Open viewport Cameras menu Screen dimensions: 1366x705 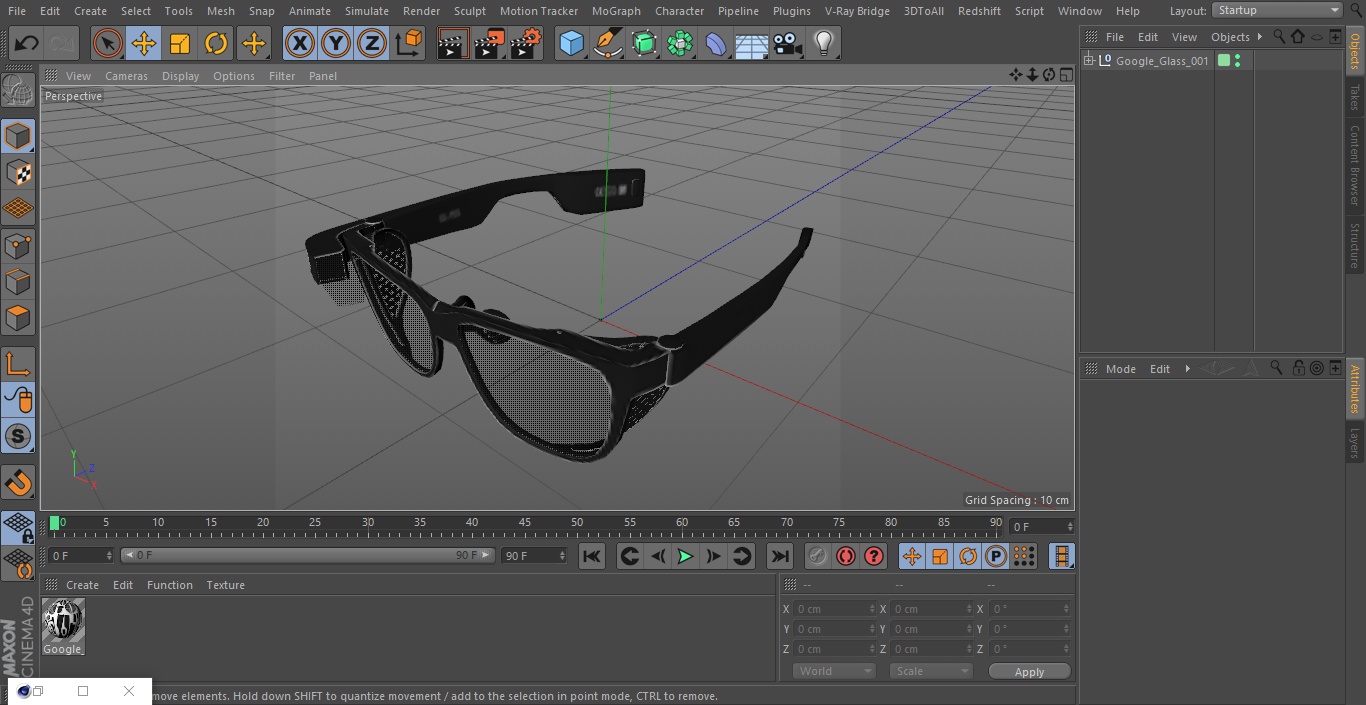click(x=126, y=76)
